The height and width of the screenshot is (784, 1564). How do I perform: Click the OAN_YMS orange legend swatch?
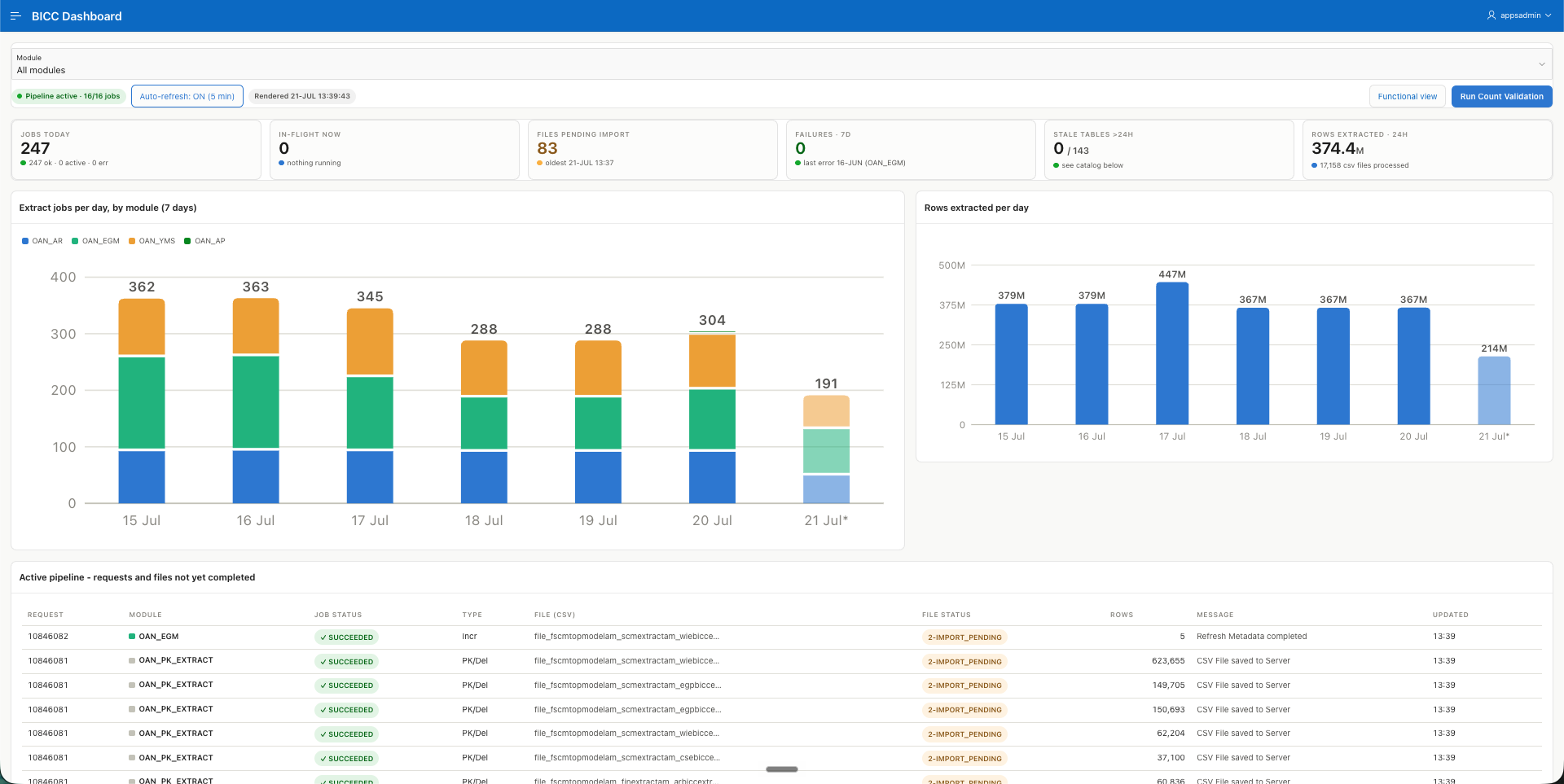132,241
